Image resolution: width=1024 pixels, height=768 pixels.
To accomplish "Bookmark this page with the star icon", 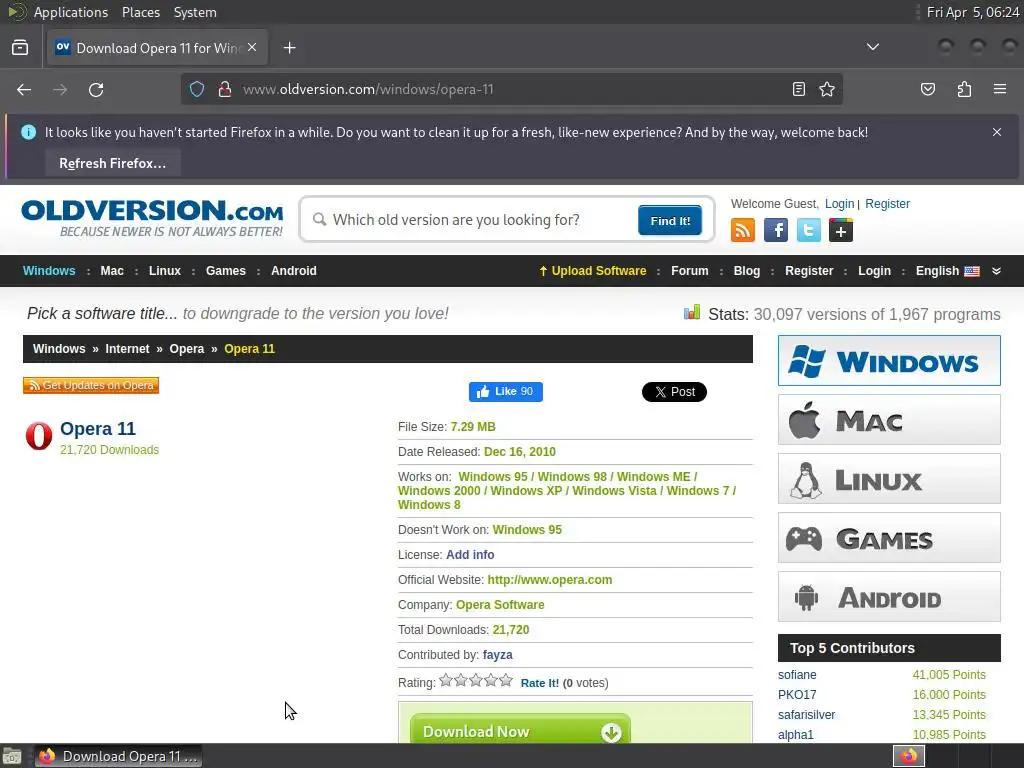I will [x=827, y=89].
